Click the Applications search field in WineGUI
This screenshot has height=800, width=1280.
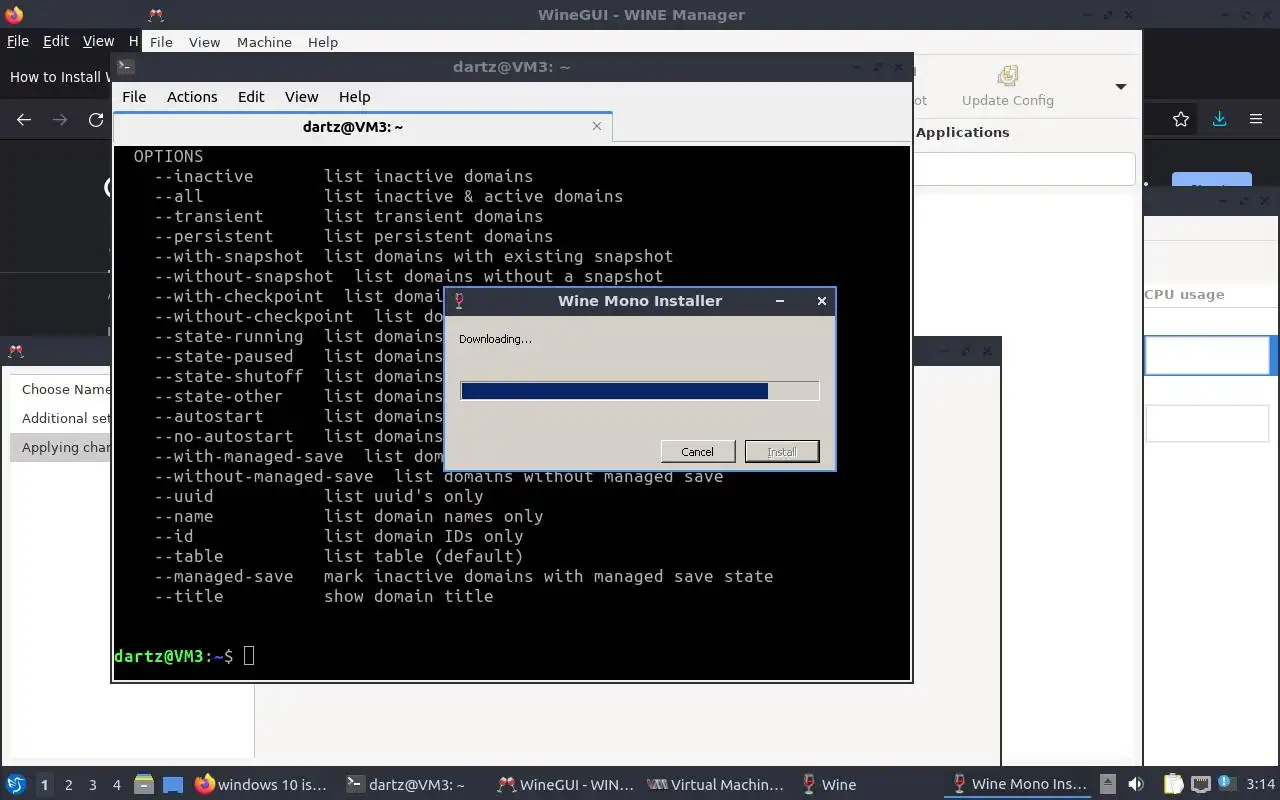[1024, 169]
